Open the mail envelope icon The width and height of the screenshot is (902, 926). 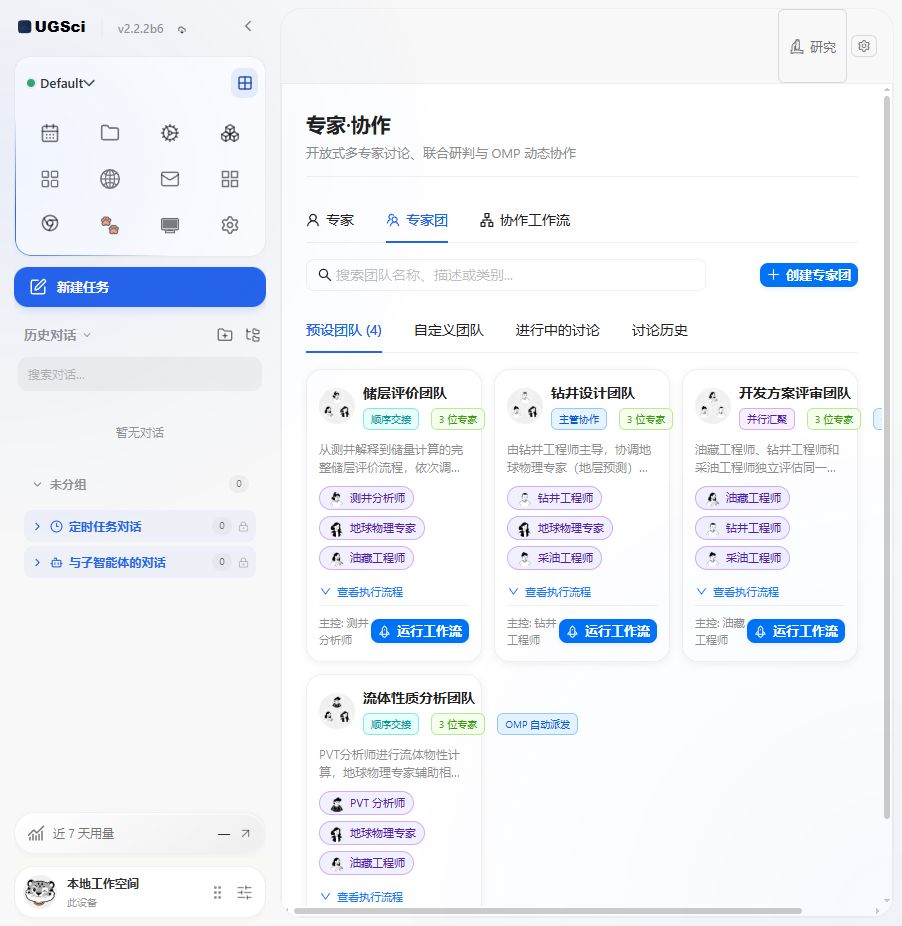click(x=170, y=179)
